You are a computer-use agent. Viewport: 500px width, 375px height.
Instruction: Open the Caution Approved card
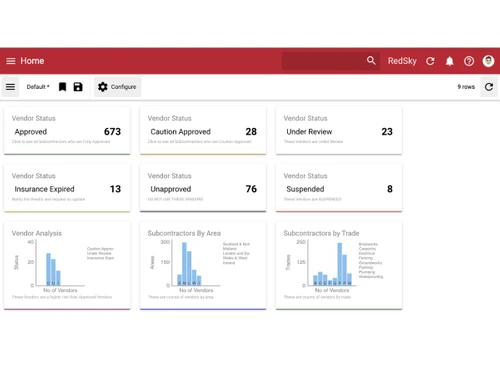point(203,131)
